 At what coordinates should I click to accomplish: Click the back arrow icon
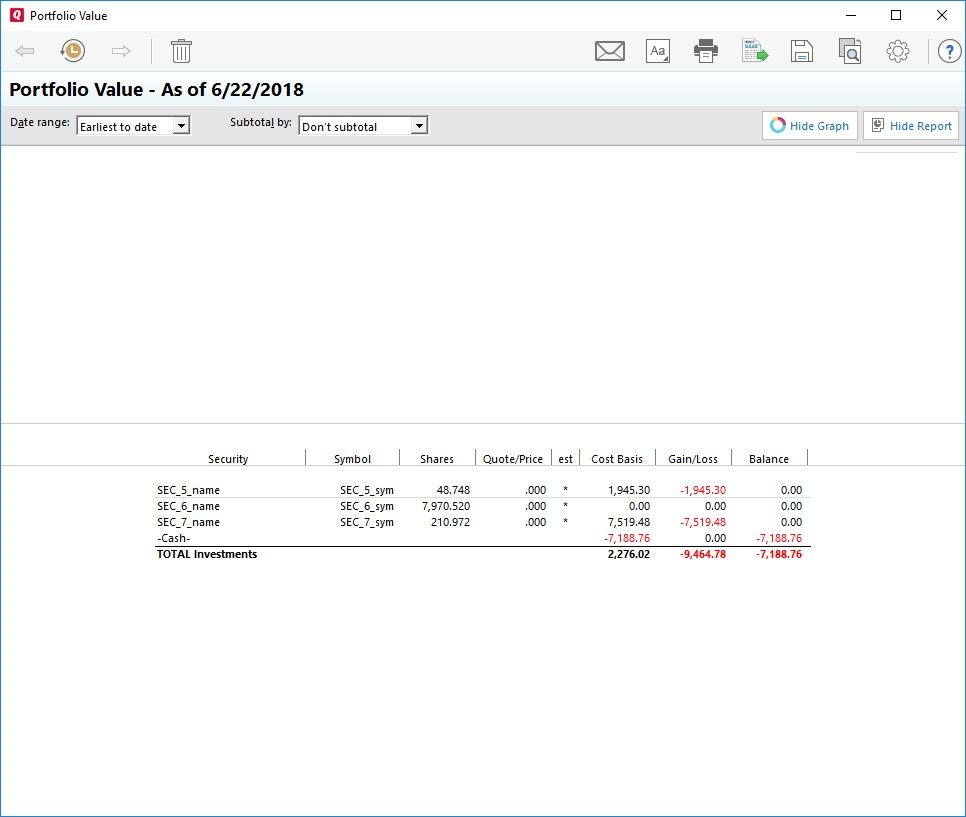[x=25, y=51]
